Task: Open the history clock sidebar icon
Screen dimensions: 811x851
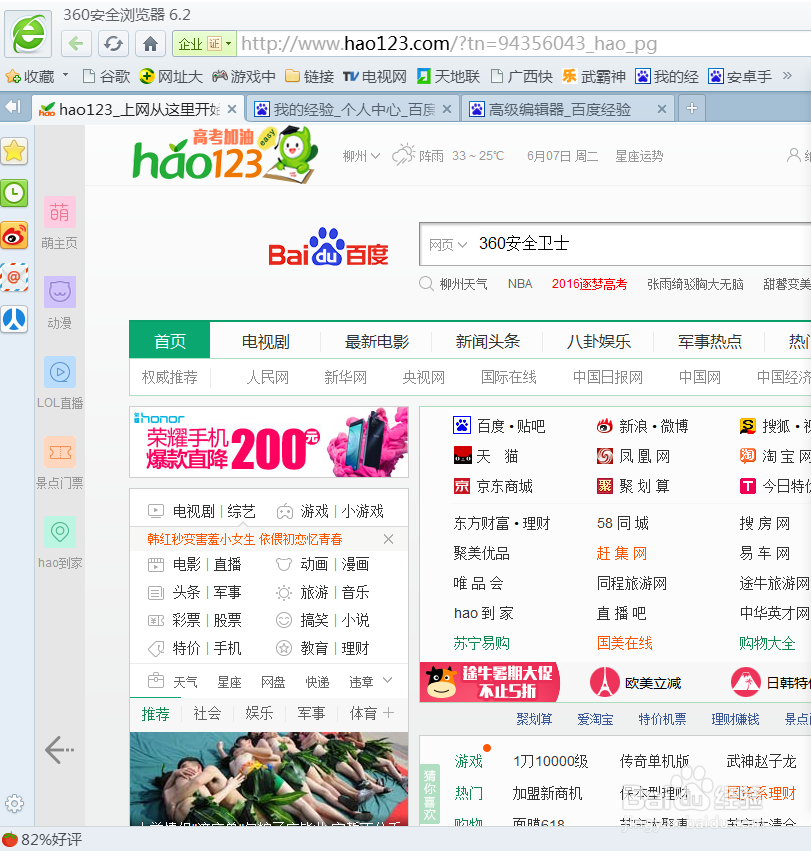Action: pos(15,193)
